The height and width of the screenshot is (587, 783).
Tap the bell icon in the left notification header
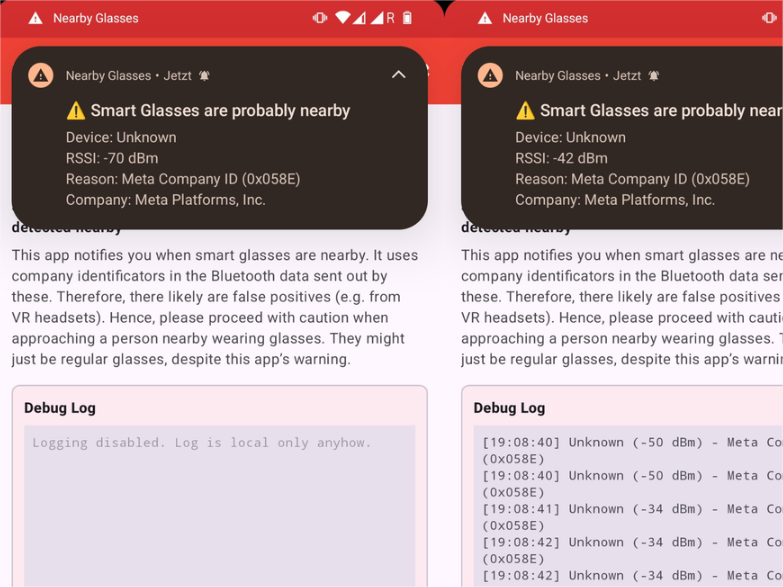[204, 76]
